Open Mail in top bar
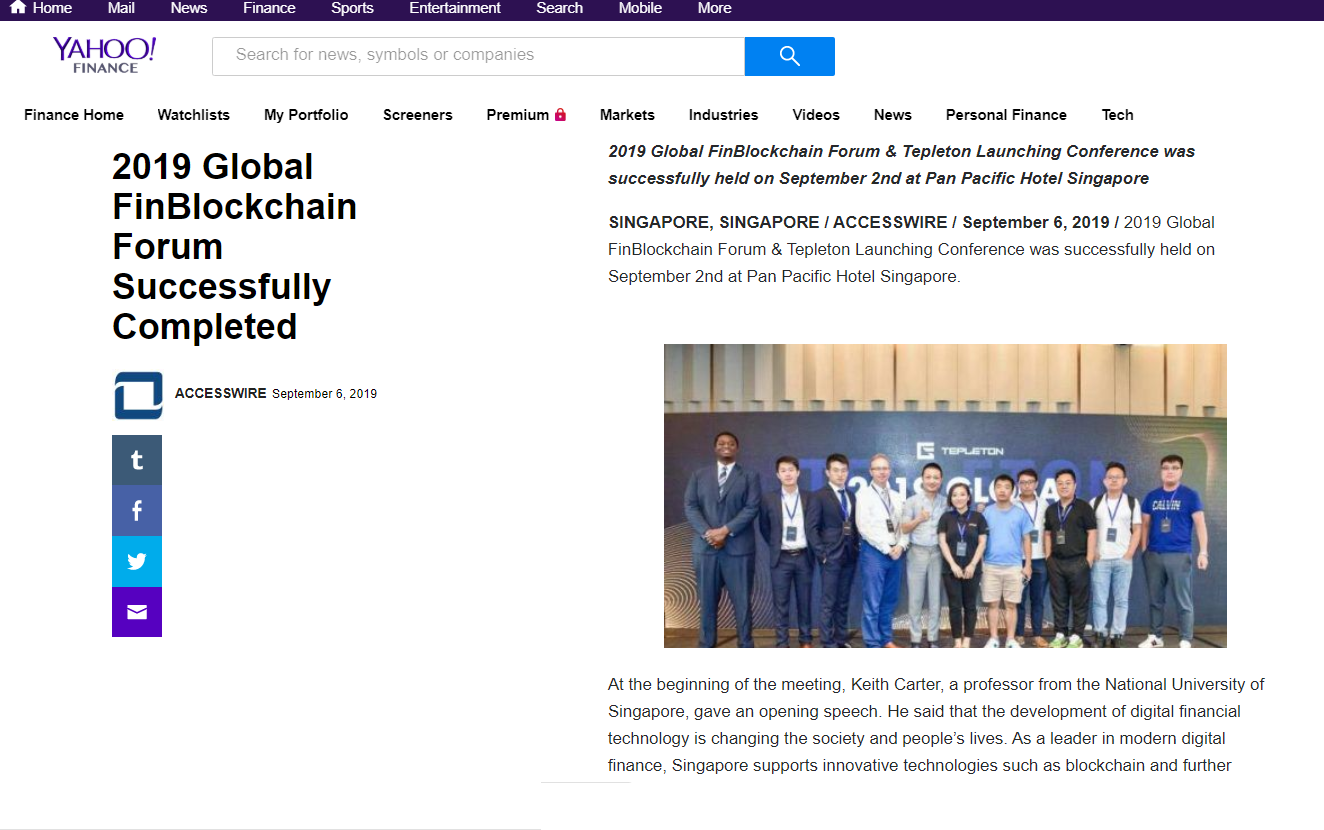This screenshot has height=830, width=1324. coord(121,8)
